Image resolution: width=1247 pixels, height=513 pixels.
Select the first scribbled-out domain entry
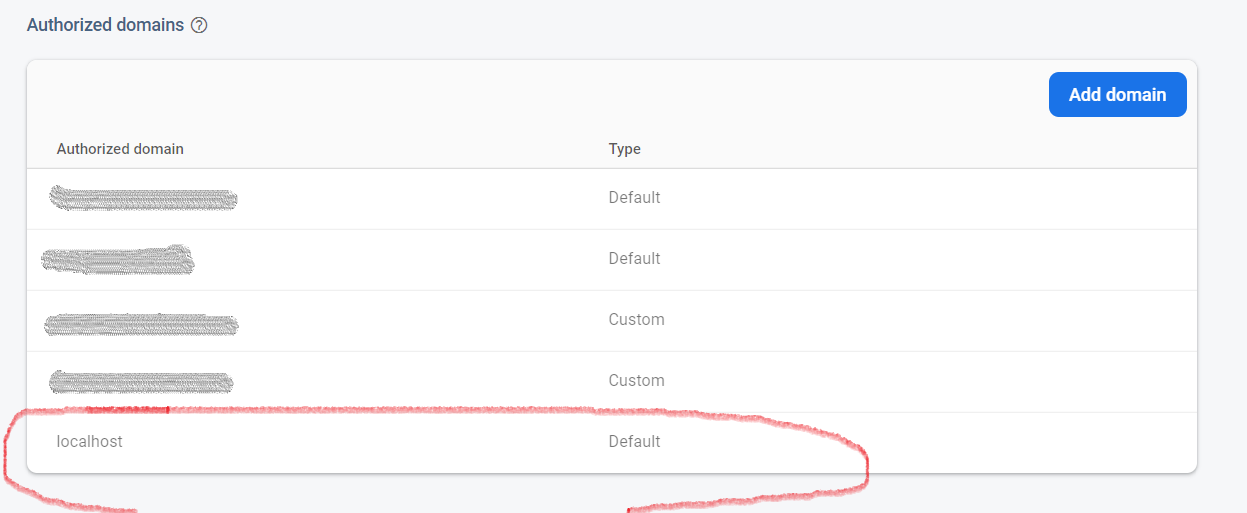pyautogui.click(x=143, y=198)
